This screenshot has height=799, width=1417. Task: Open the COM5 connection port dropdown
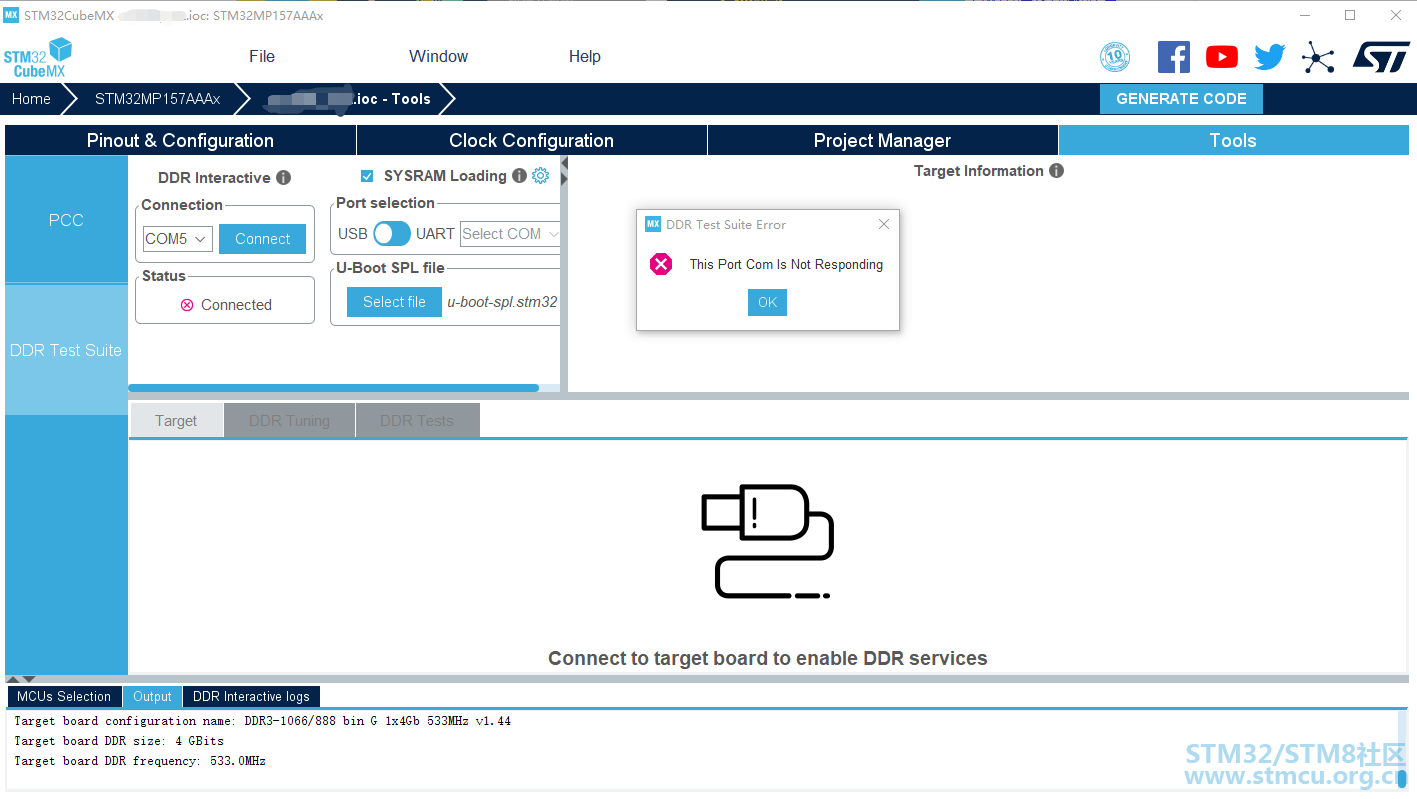178,239
